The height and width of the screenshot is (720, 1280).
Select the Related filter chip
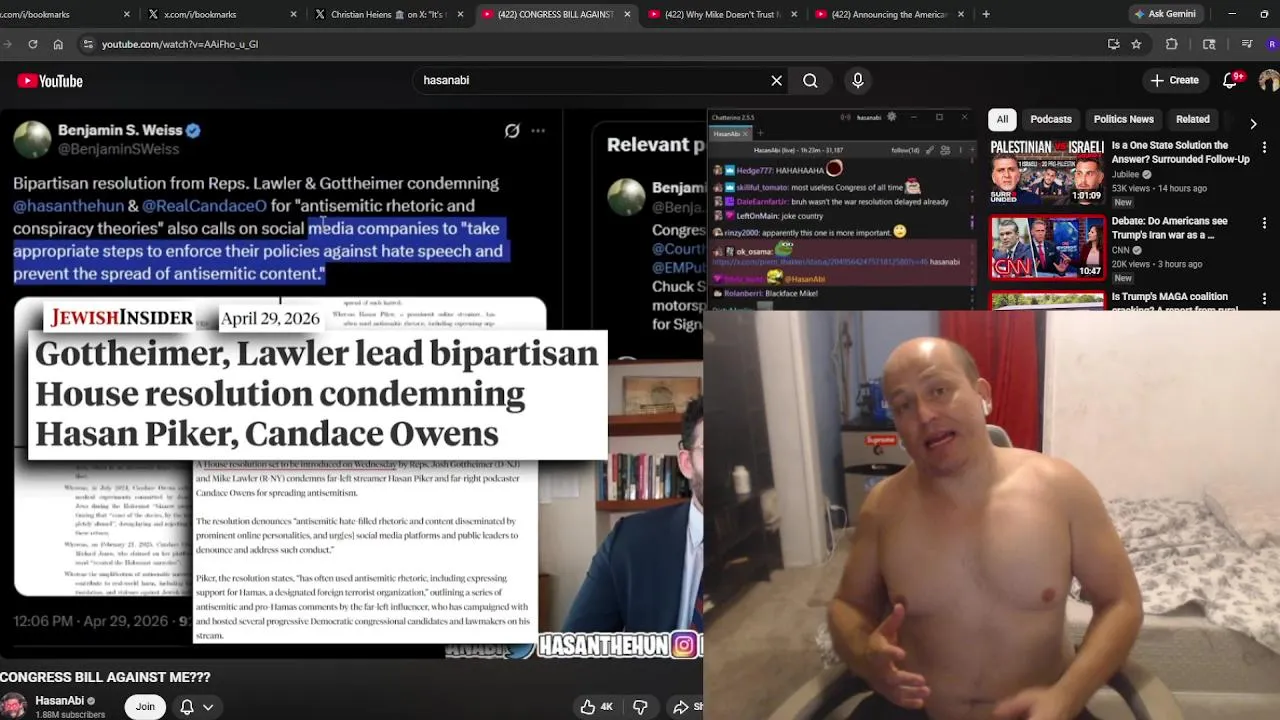click(1192, 119)
